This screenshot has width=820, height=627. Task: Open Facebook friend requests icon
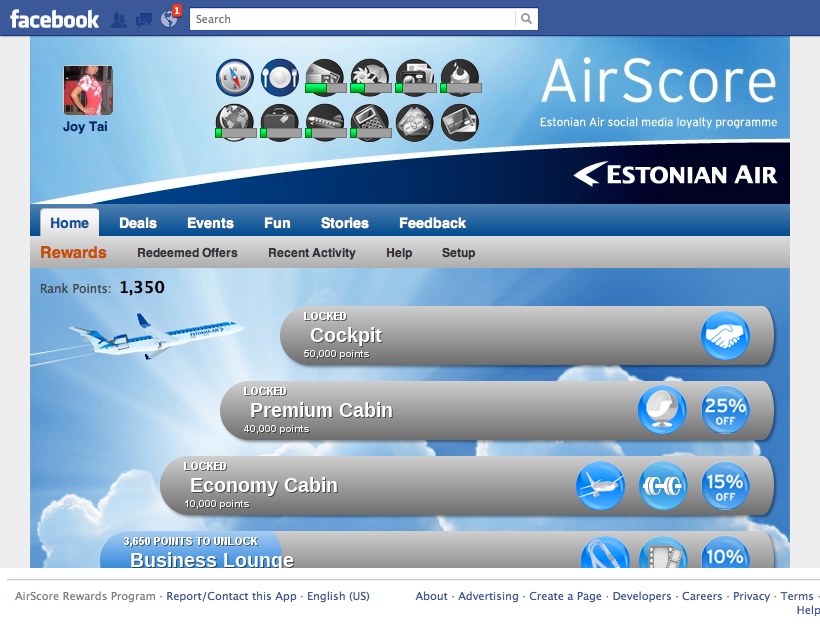pos(119,20)
